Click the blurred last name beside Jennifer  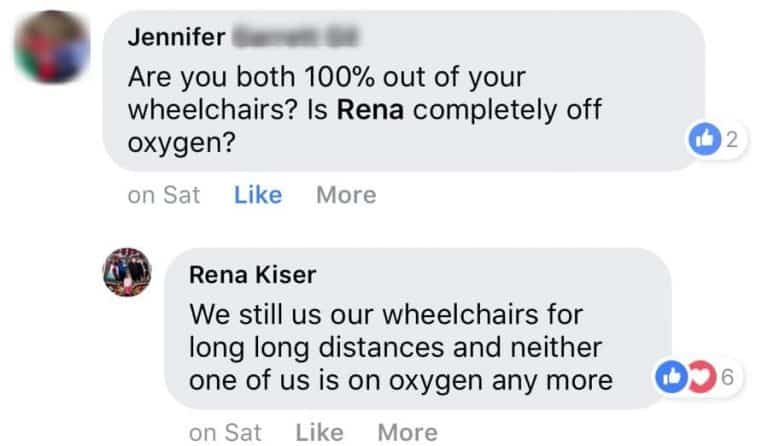(294, 38)
